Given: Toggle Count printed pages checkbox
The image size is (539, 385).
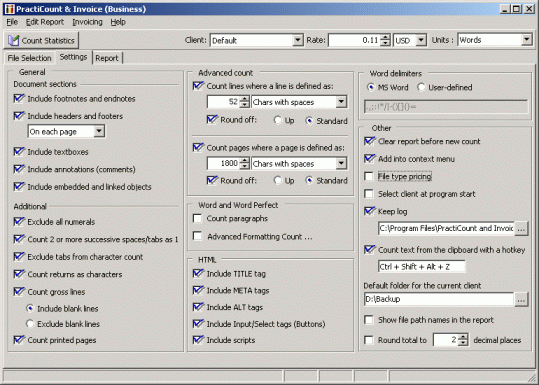Looking at the screenshot, I should coord(19,340).
